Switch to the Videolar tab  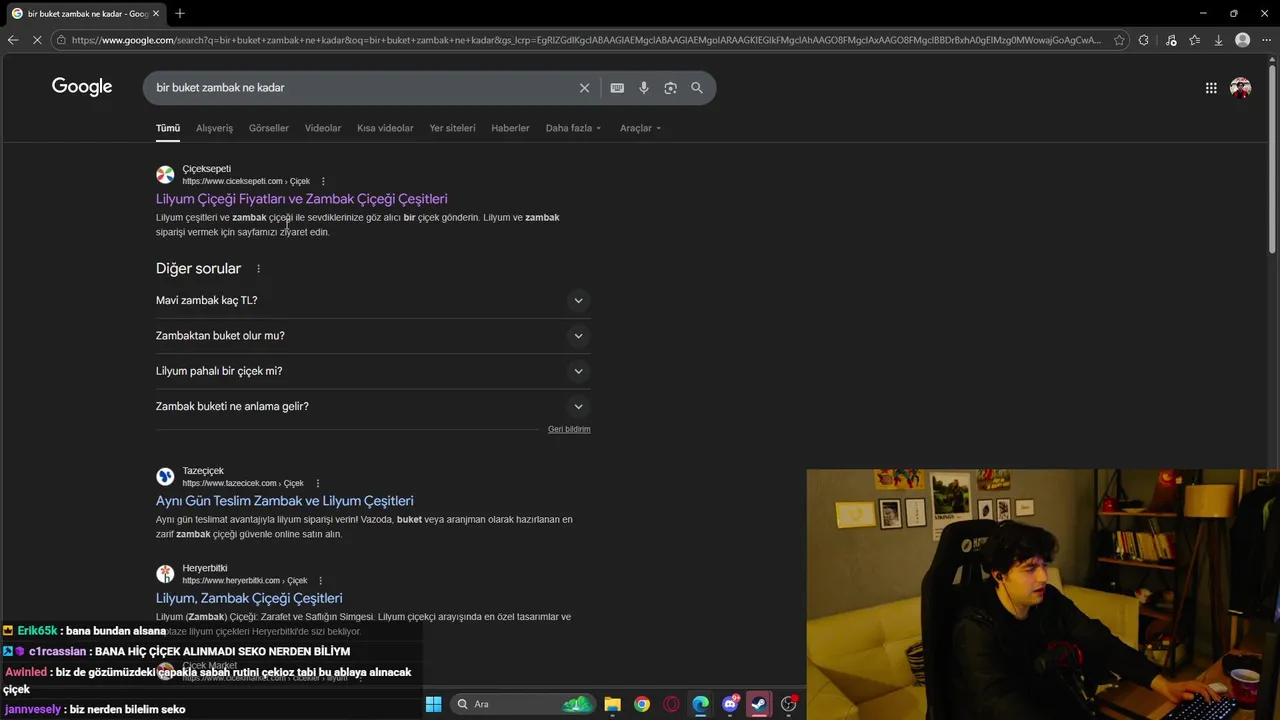point(323,128)
